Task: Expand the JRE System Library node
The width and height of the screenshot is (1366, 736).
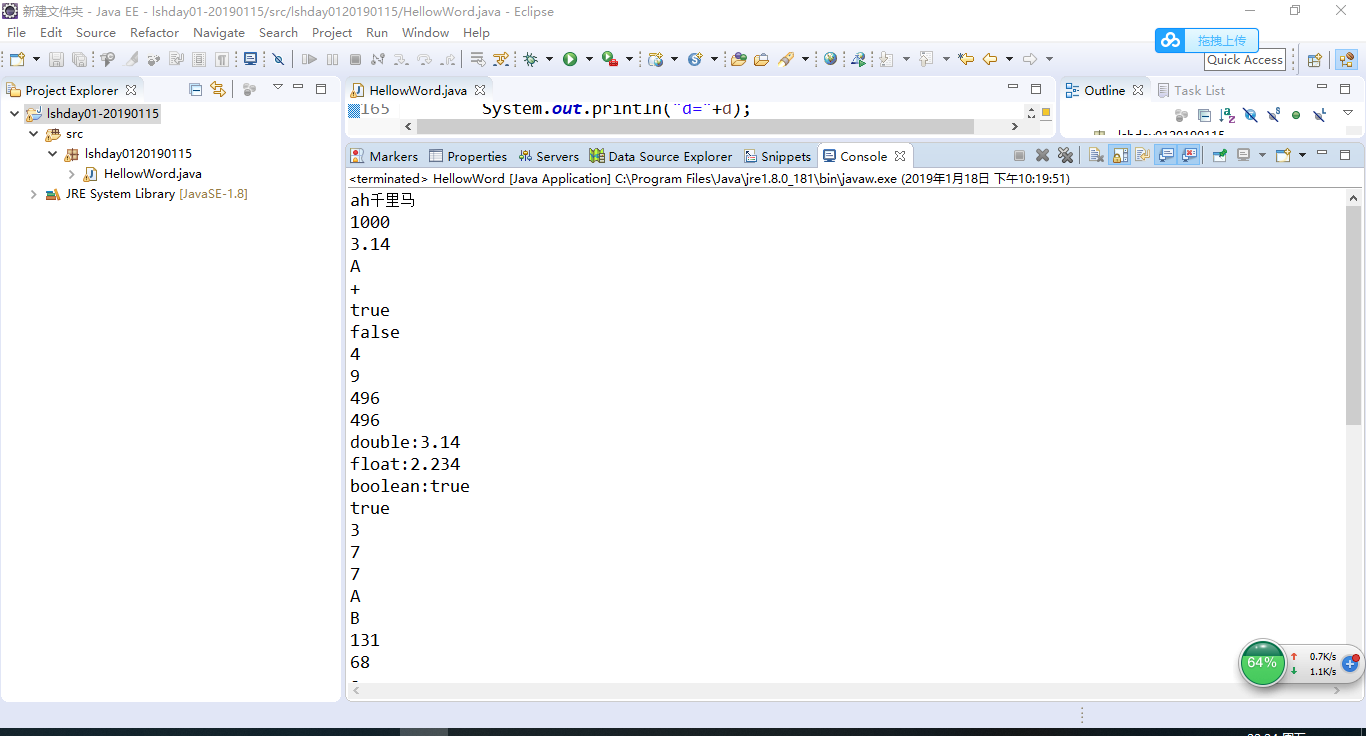Action: (34, 194)
